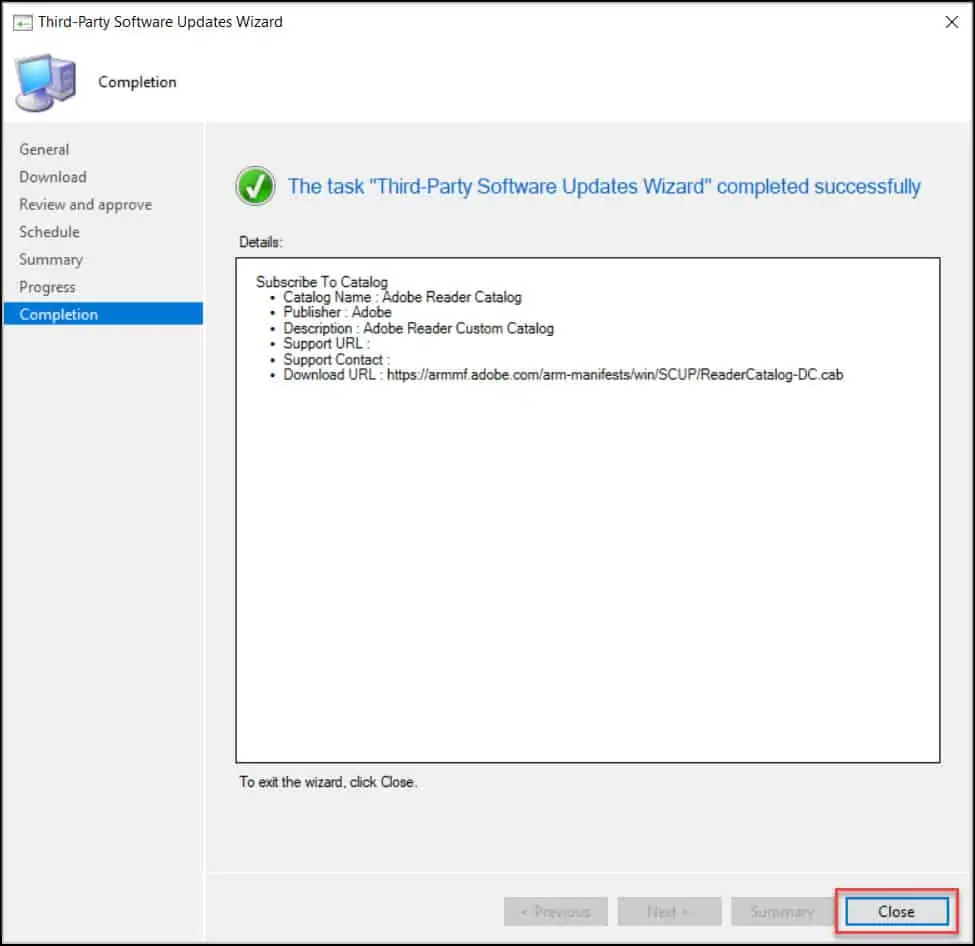This screenshot has width=975, height=946.
Task: Click the Support URL line
Action: pos(326,343)
